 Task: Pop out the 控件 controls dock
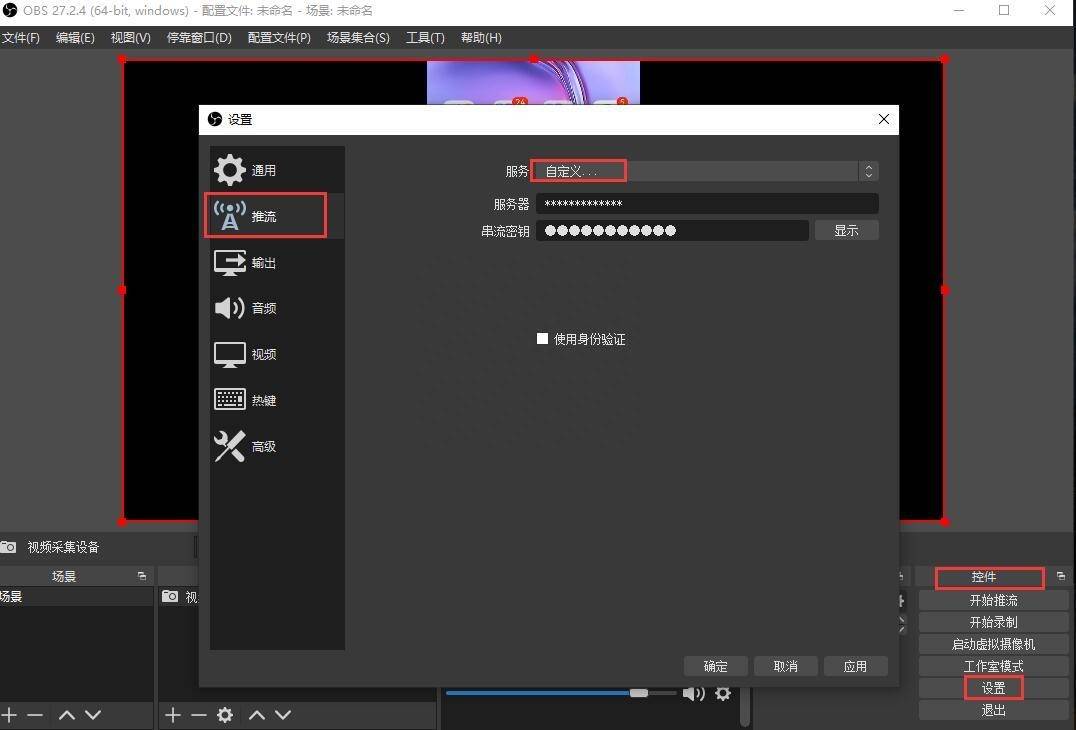[x=1061, y=576]
